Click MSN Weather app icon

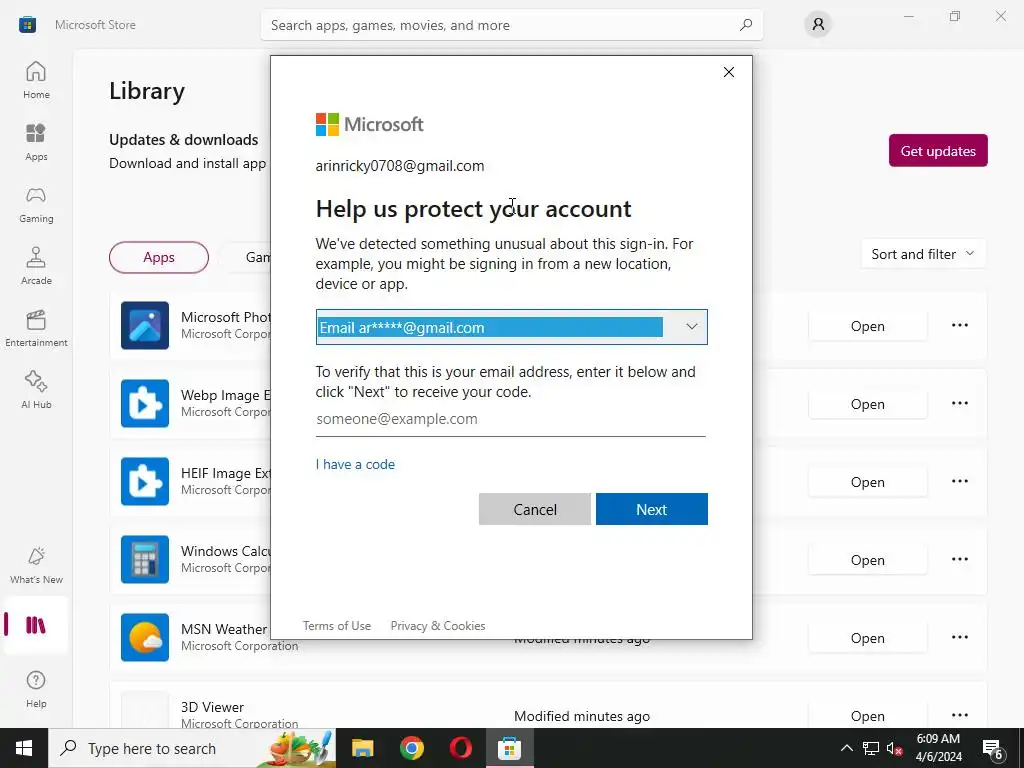click(145, 637)
